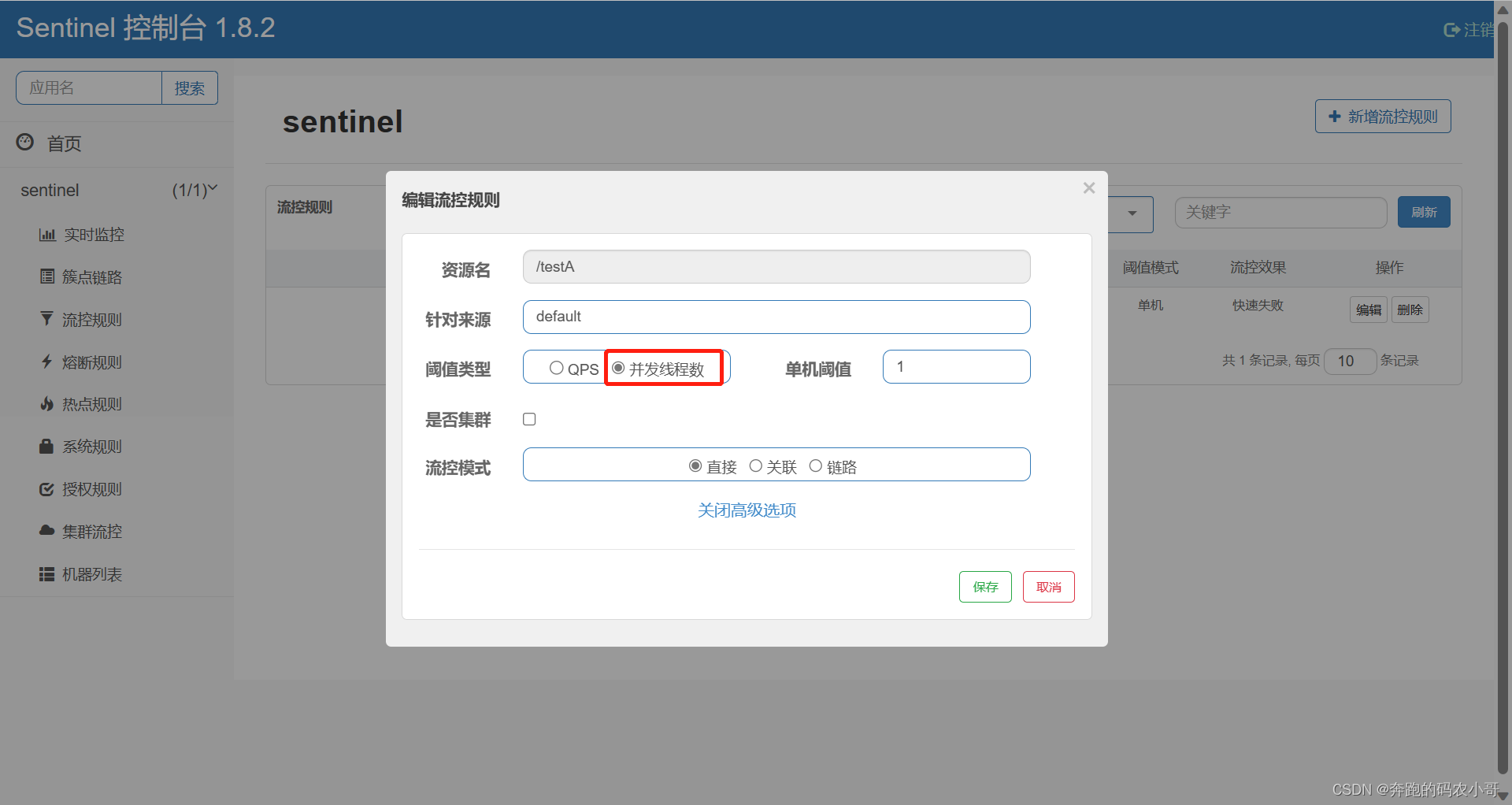The height and width of the screenshot is (805, 1512).
Task: Click the 关闭高级选项 link
Action: pos(747,510)
